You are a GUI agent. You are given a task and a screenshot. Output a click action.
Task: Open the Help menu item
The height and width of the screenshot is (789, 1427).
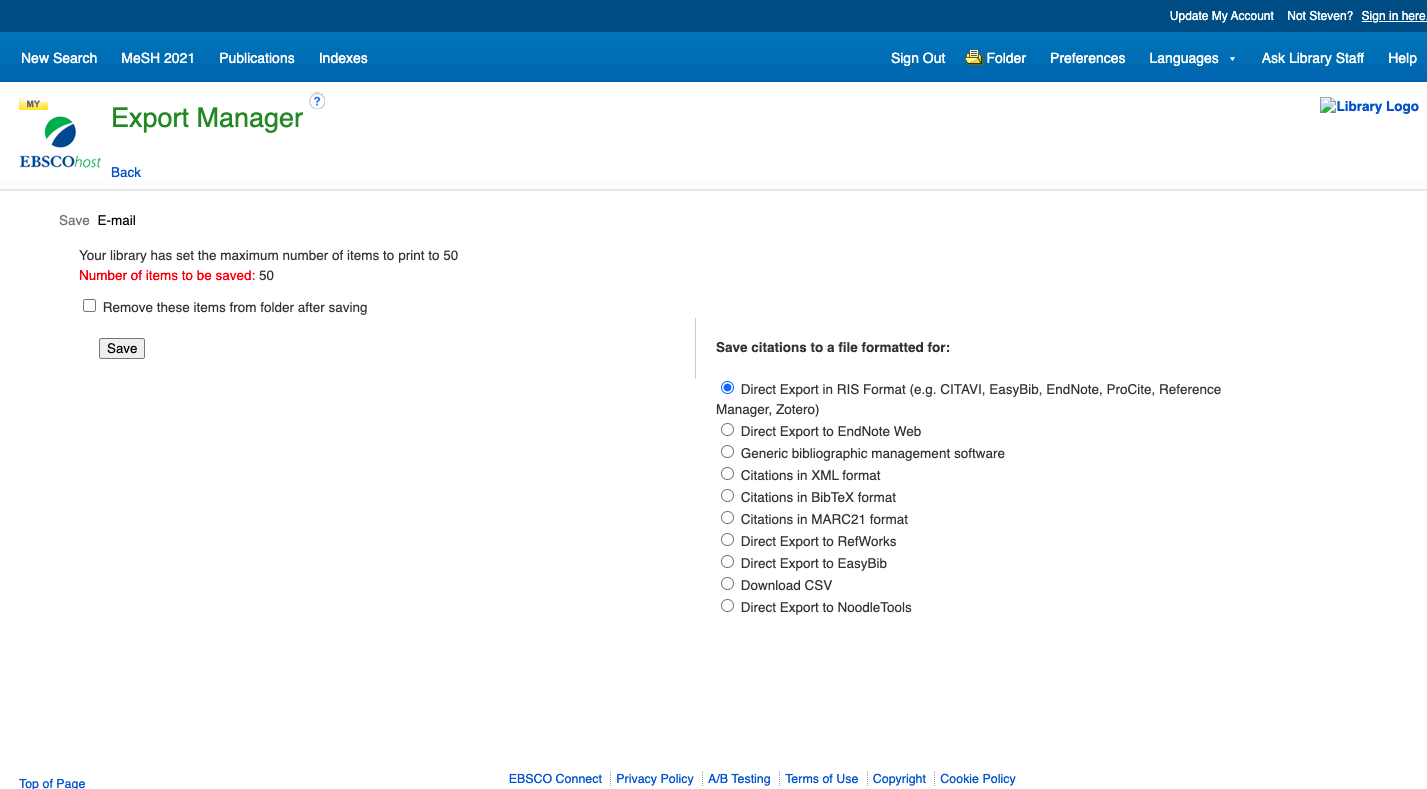1402,58
